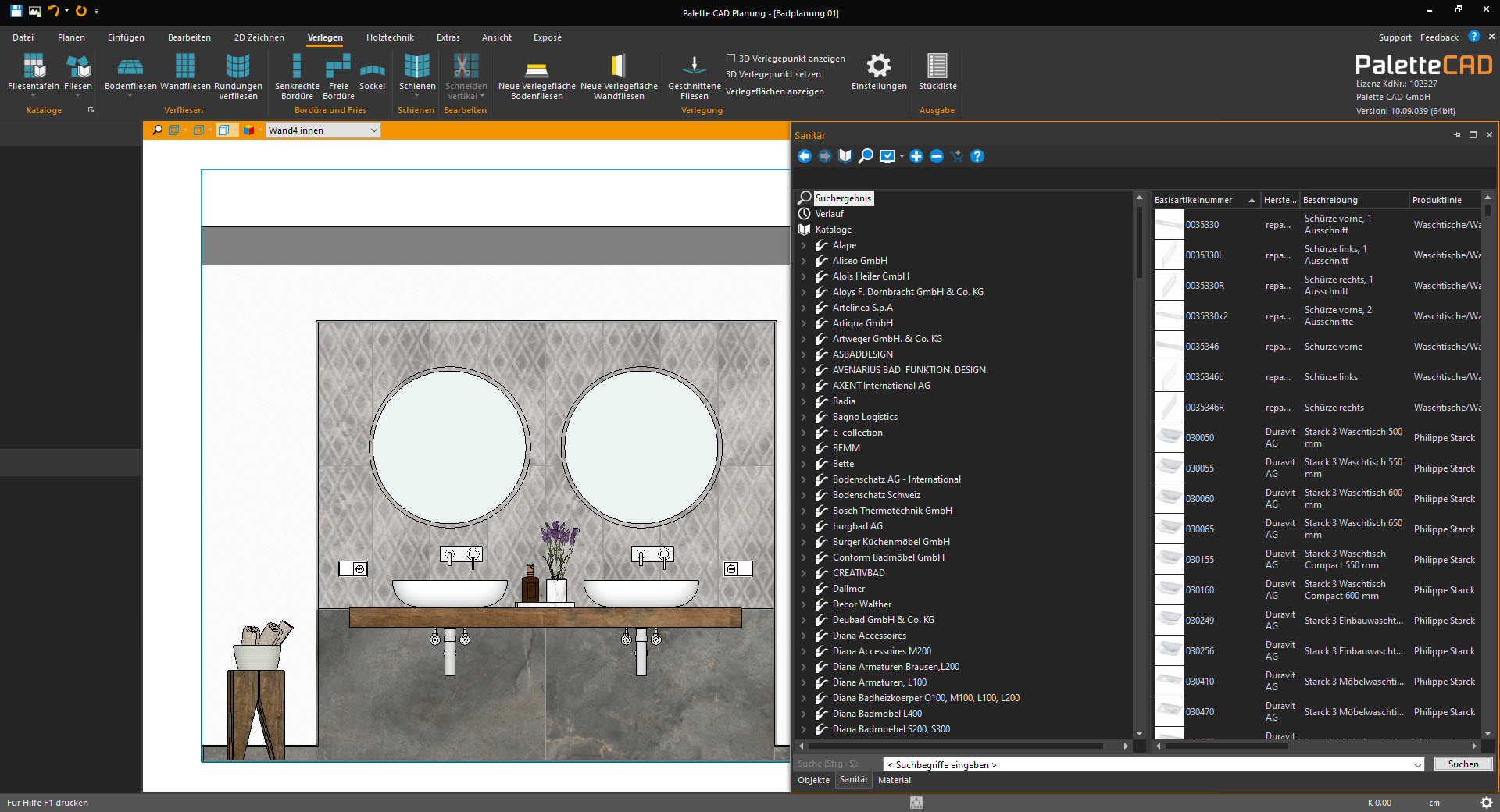Image resolution: width=1500 pixels, height=812 pixels.
Task: Open the Feedback link top right
Action: [x=1438, y=37]
